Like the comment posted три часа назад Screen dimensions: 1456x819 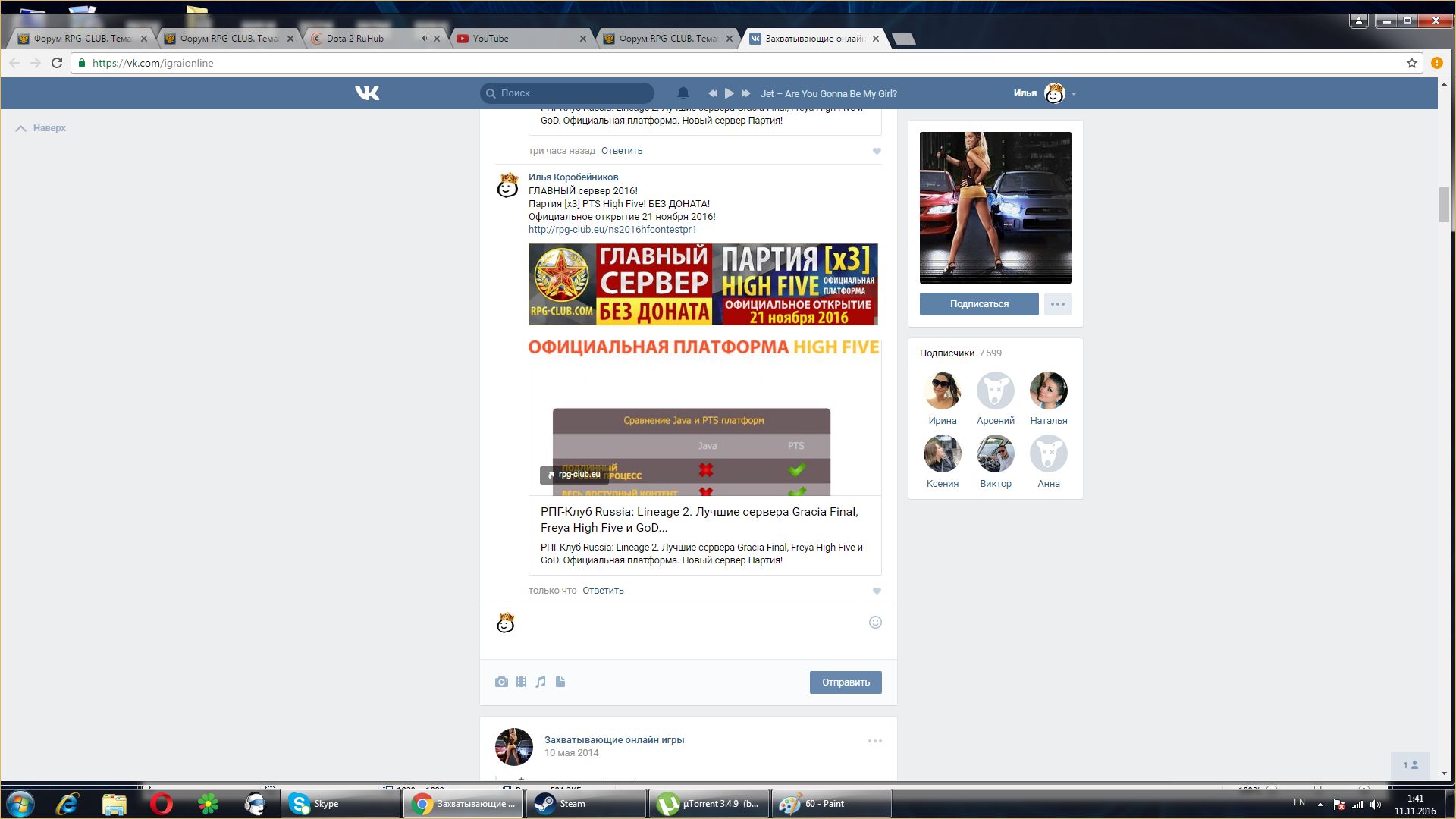[x=877, y=151]
